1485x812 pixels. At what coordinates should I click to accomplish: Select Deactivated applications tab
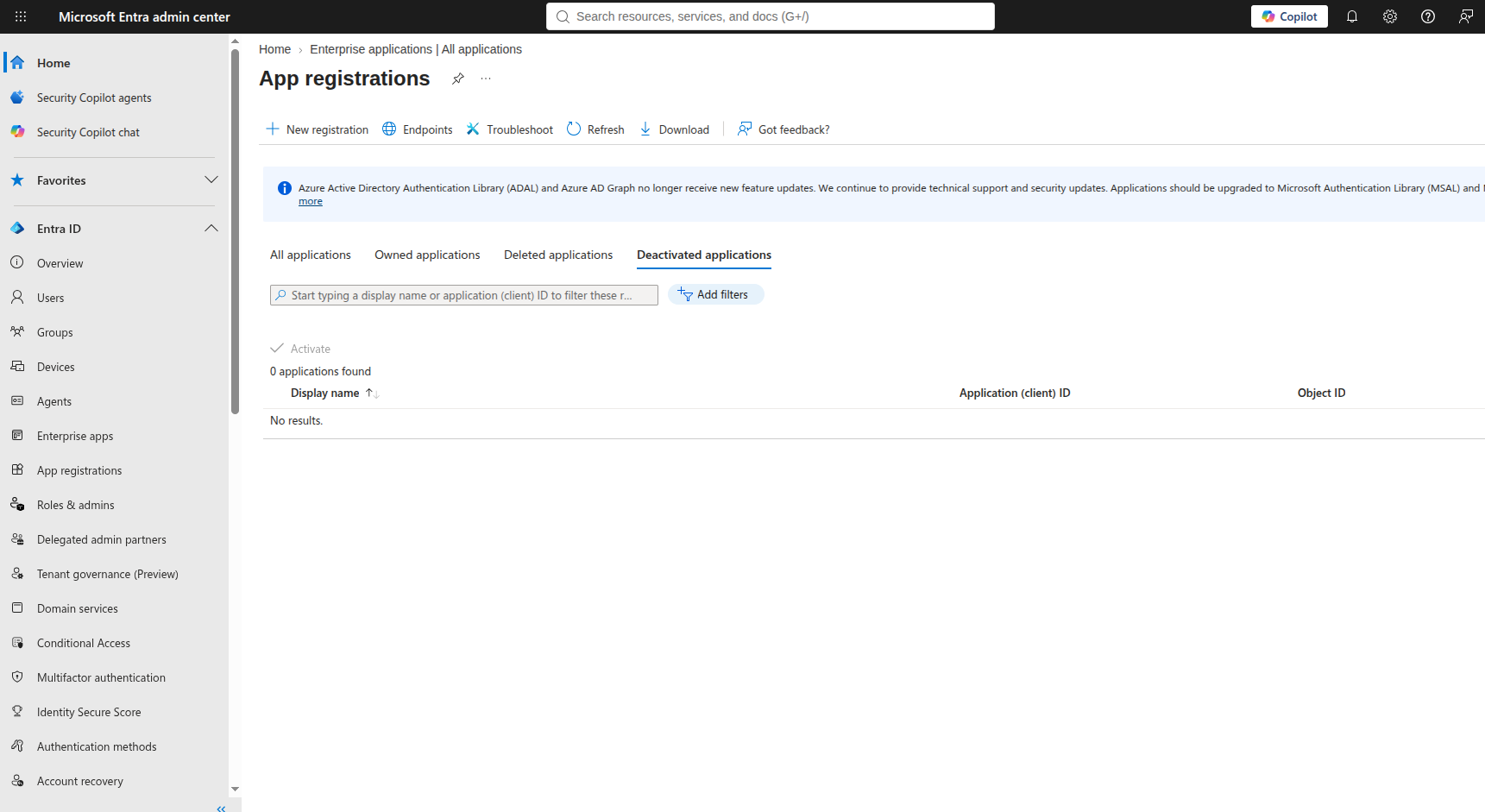704,255
